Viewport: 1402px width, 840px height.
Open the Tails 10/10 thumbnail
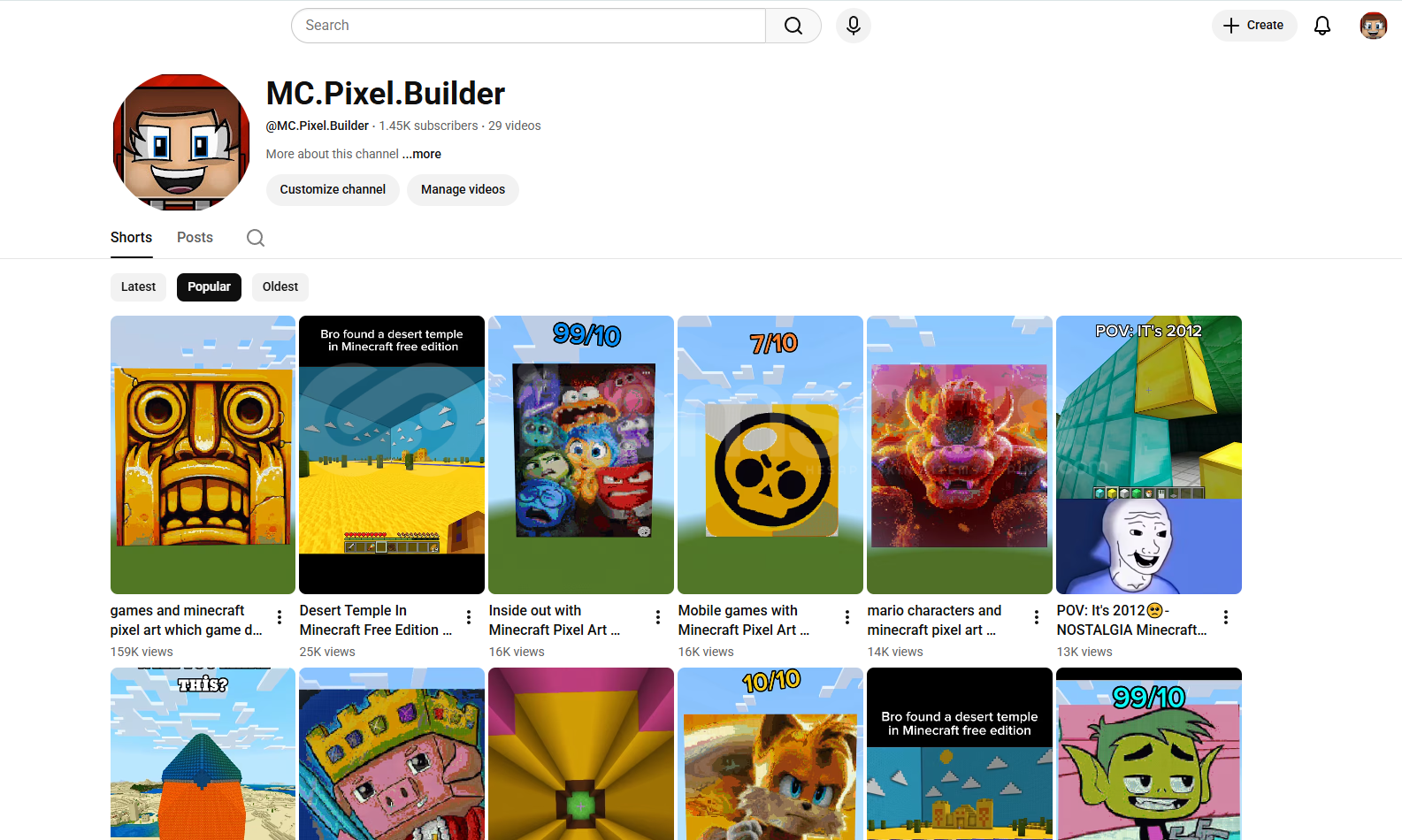[x=770, y=753]
